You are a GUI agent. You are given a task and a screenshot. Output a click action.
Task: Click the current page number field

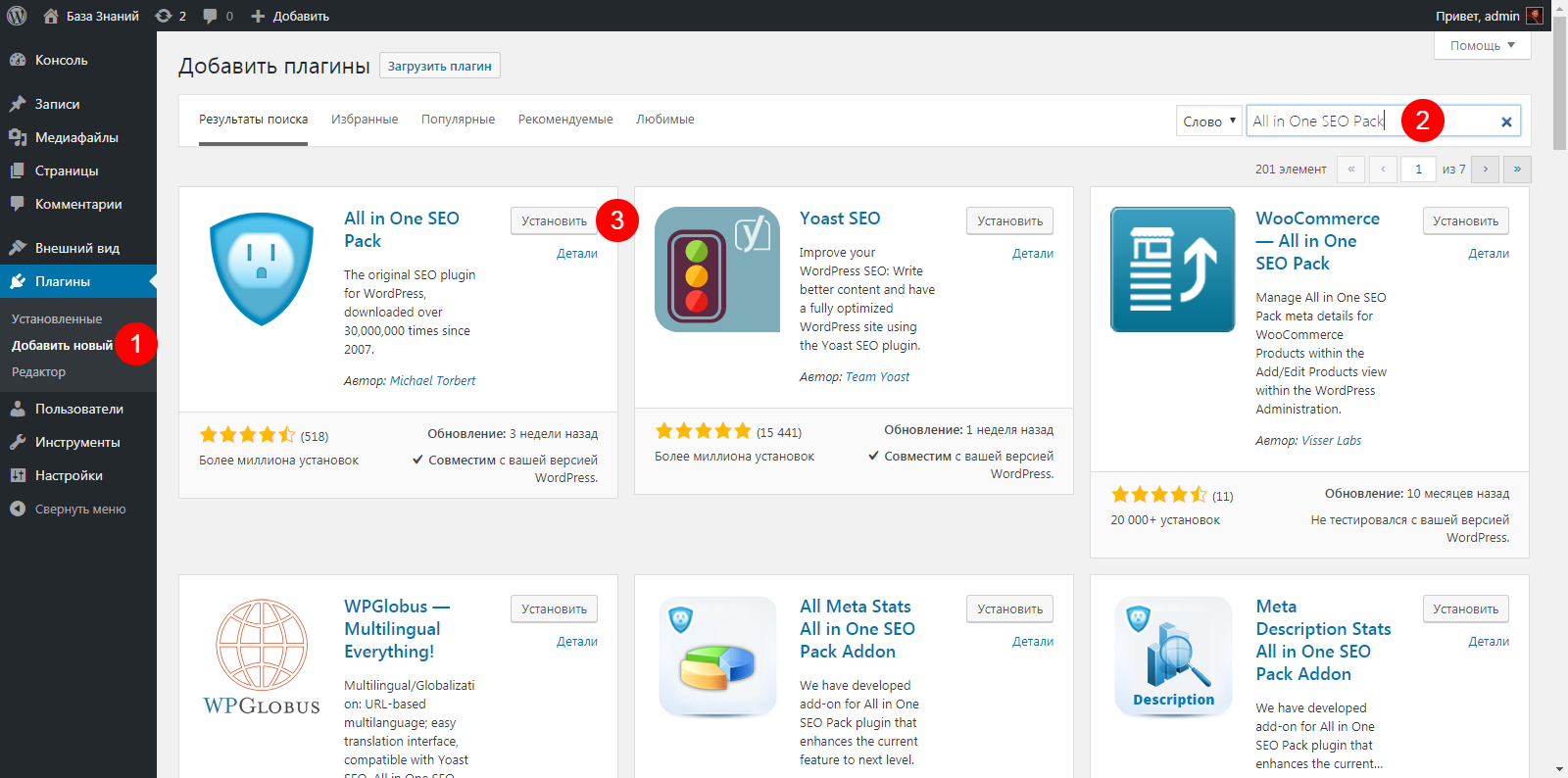(1418, 170)
